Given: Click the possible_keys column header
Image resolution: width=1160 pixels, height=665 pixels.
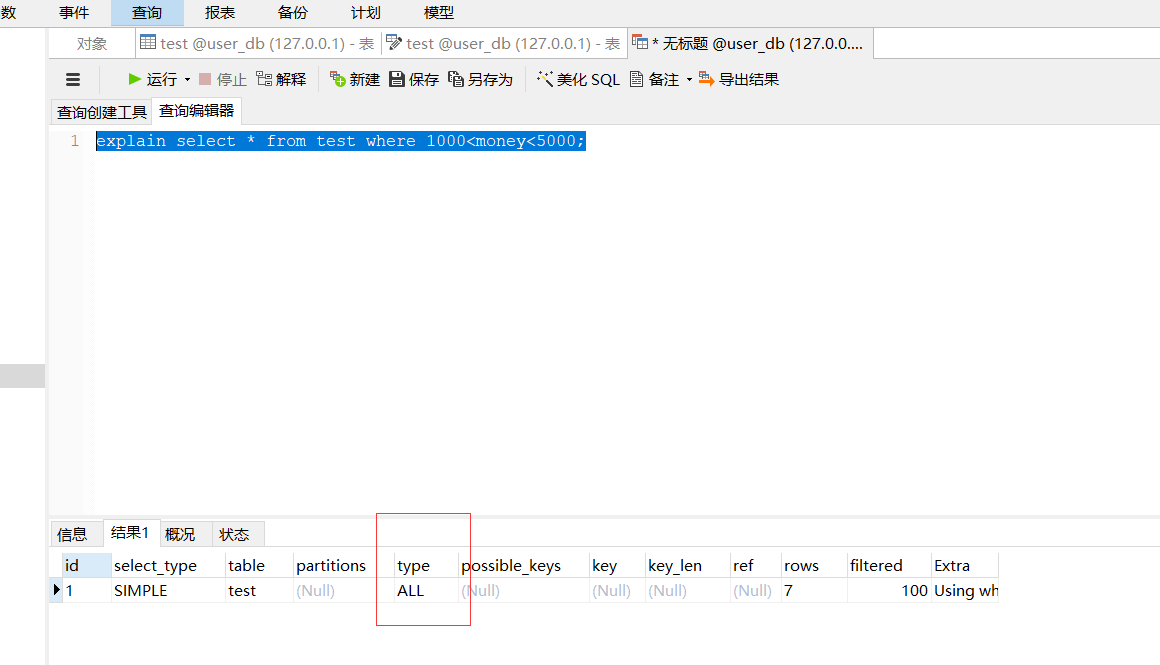Looking at the screenshot, I should point(524,565).
